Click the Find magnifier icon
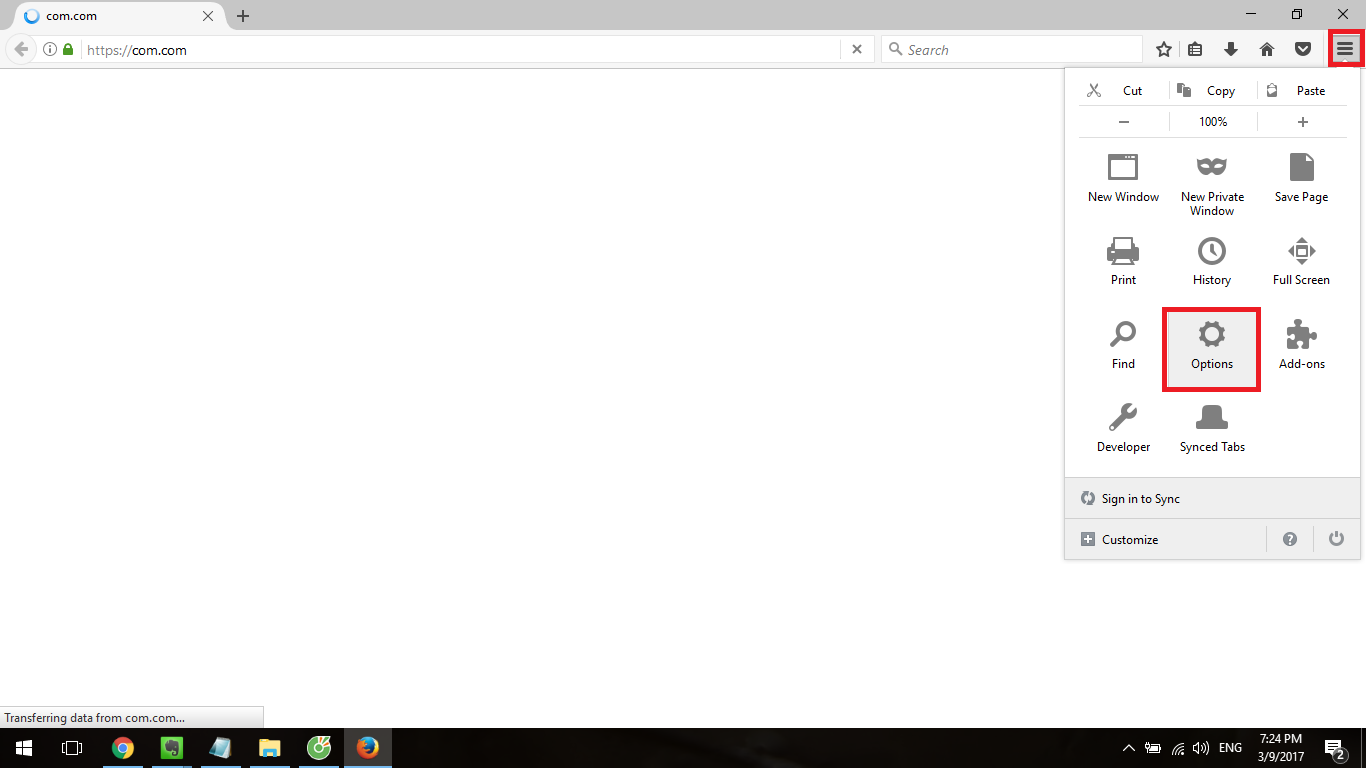 tap(1123, 334)
